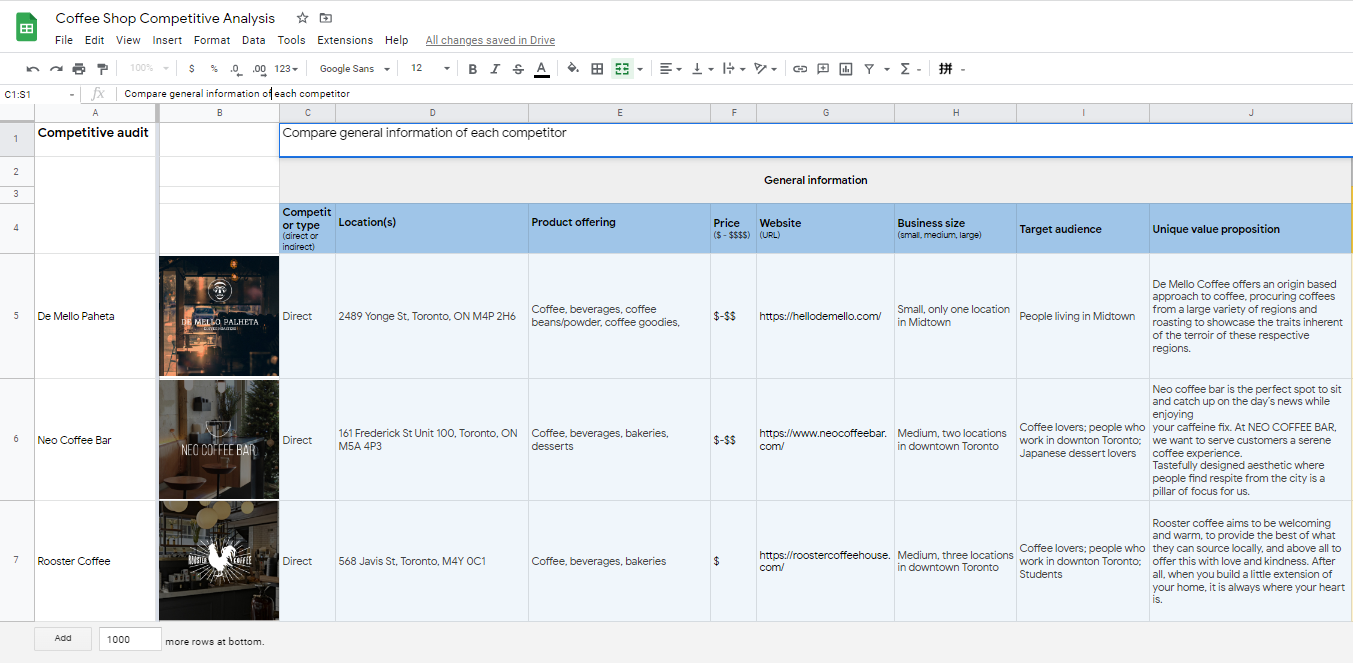Open the fill color paint bucket
This screenshot has width=1353, height=663.
(573, 69)
